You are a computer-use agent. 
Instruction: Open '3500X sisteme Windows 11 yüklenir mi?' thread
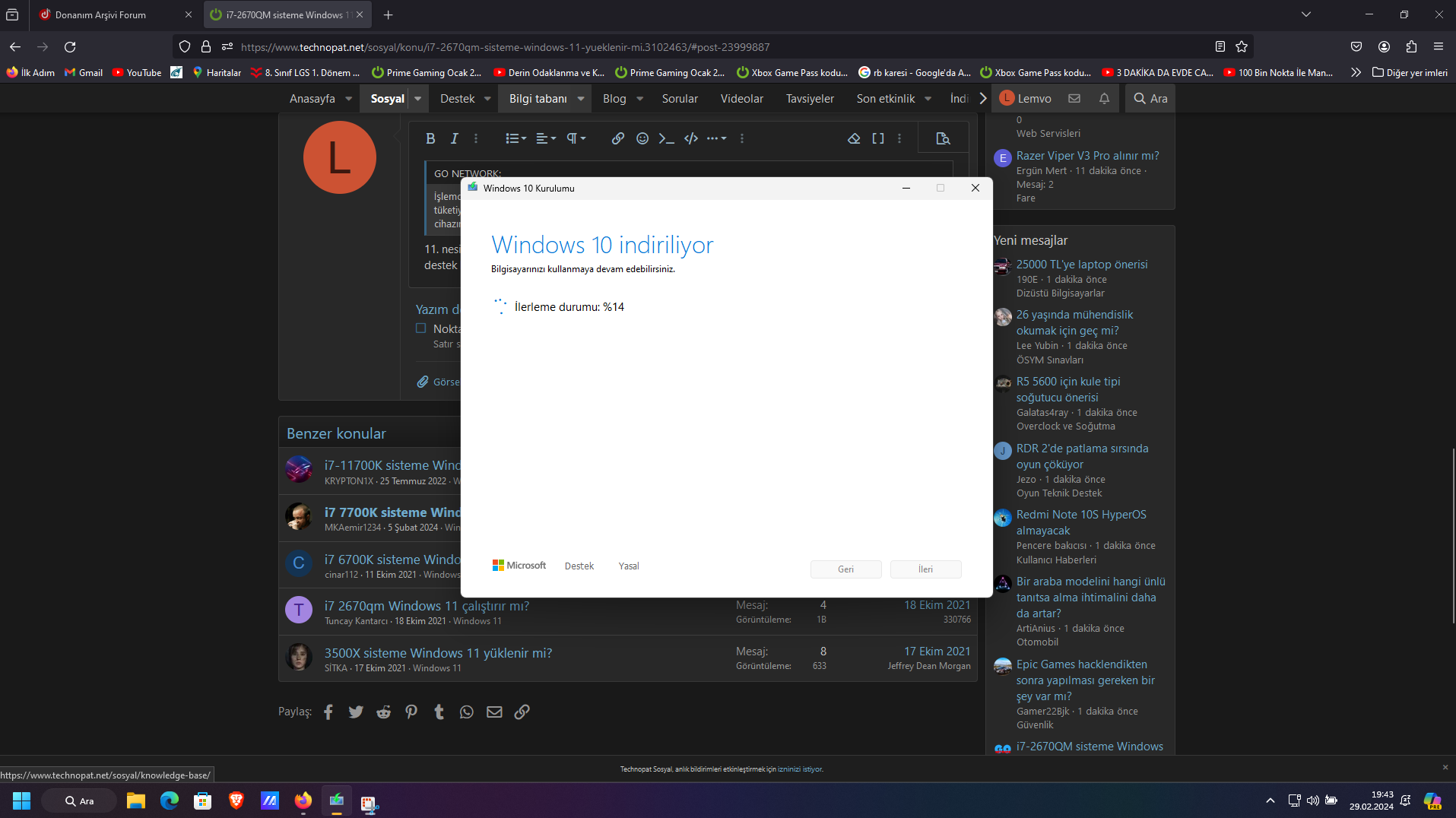click(438, 653)
